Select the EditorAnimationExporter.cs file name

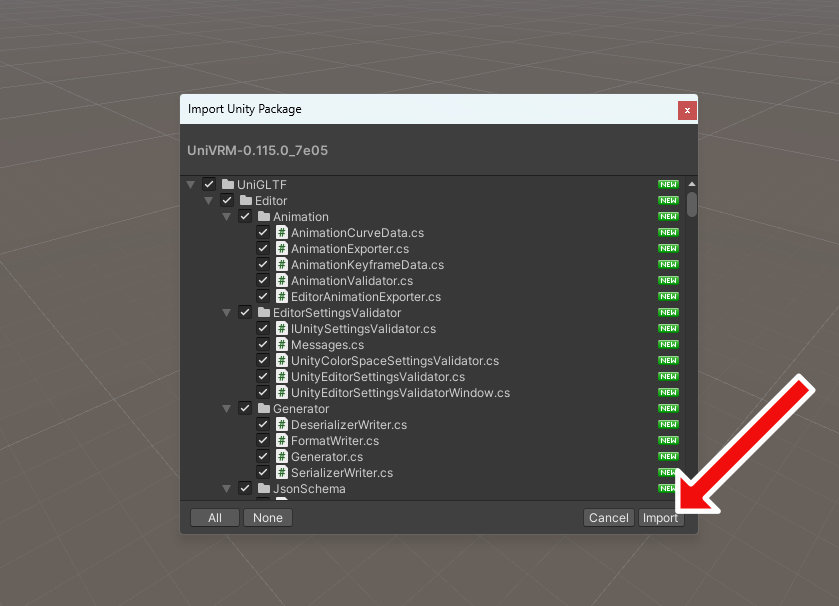(x=366, y=297)
